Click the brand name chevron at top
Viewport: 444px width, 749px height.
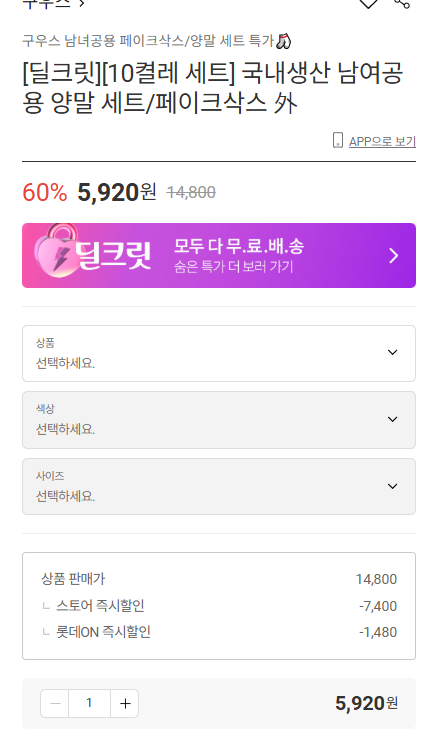coord(82,3)
